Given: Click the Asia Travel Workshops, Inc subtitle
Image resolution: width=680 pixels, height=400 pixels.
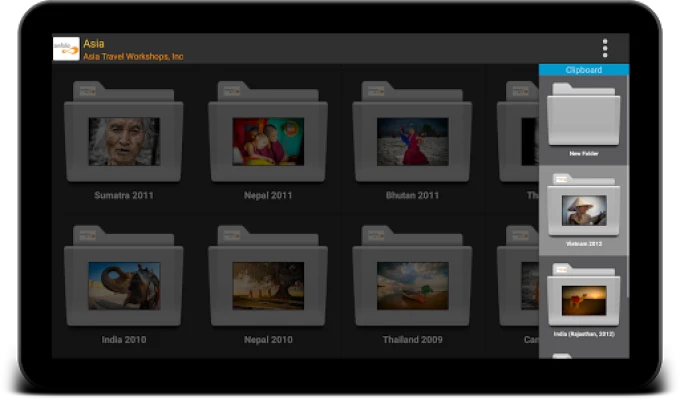Looking at the screenshot, I should [133, 57].
